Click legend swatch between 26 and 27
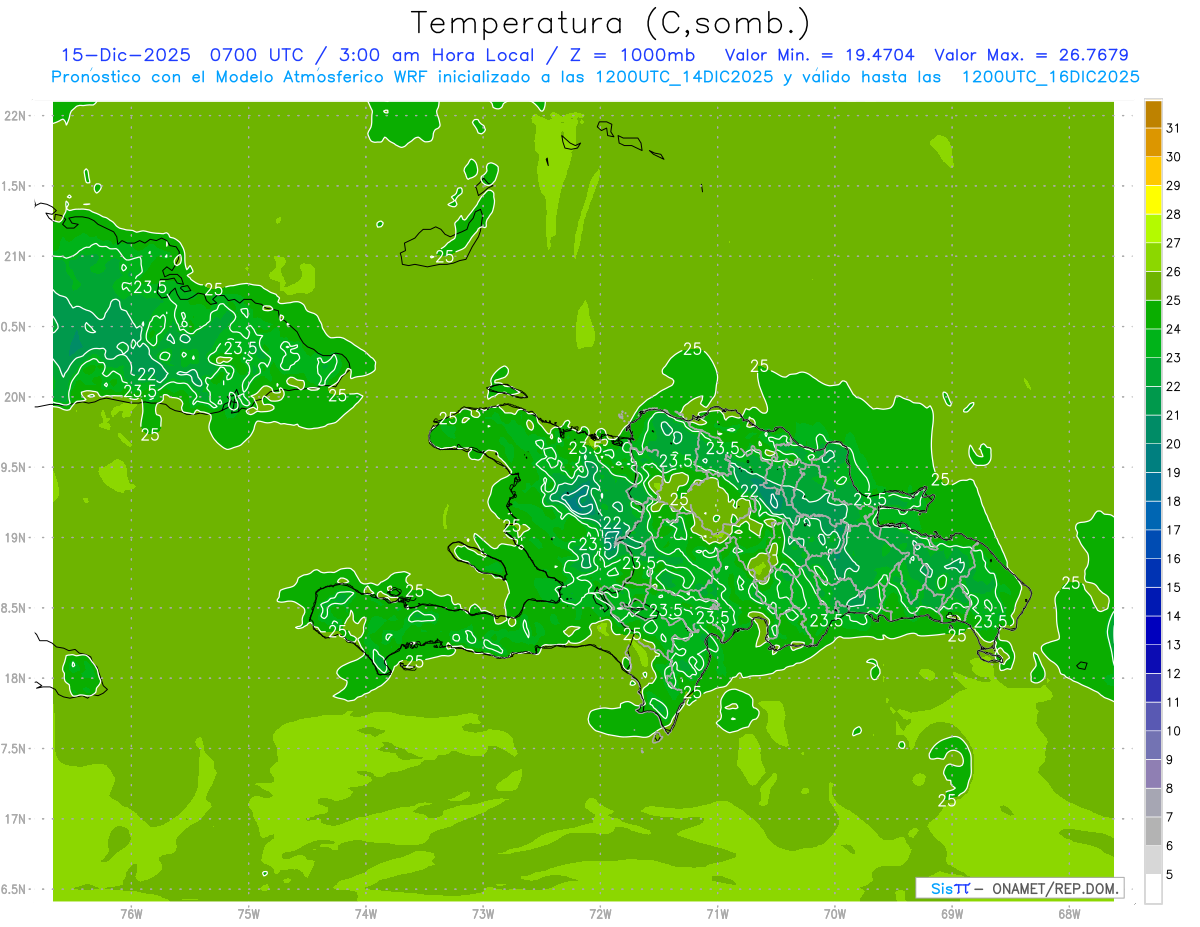Image resolution: width=1200 pixels, height=927 pixels. click(1153, 257)
